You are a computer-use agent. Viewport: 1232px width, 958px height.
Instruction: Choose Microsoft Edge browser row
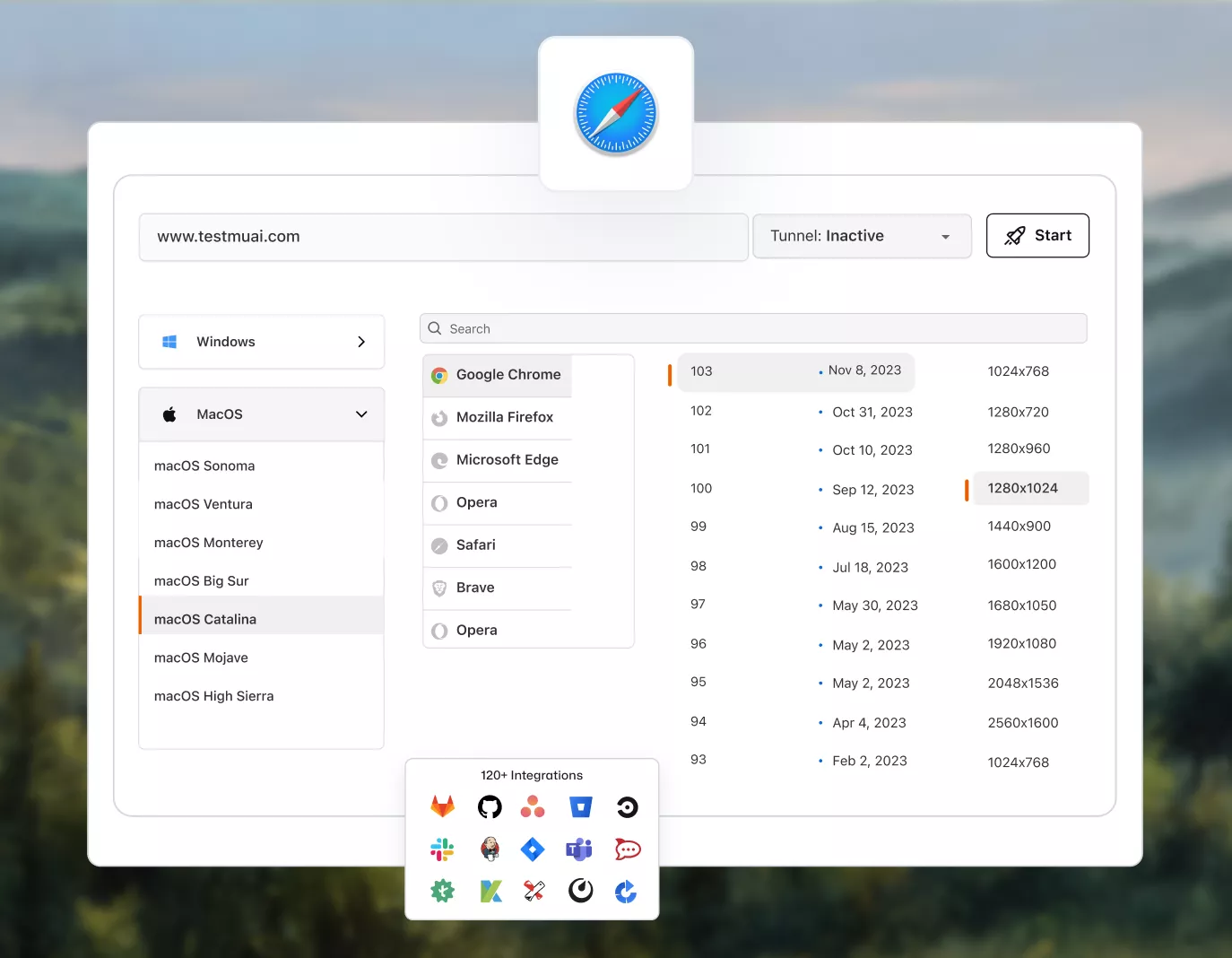pos(498,460)
